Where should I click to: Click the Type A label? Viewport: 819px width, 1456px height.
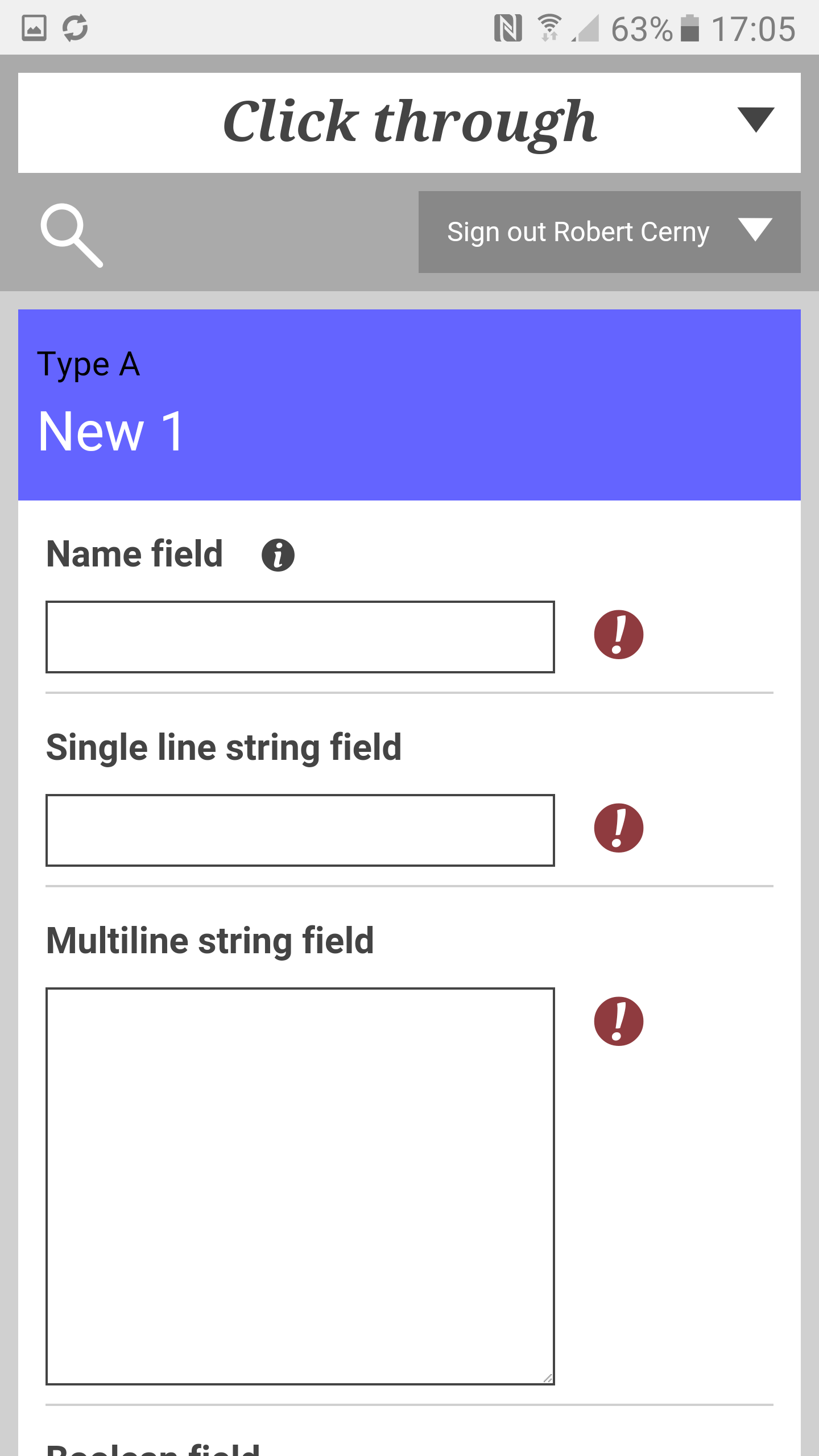click(x=89, y=364)
